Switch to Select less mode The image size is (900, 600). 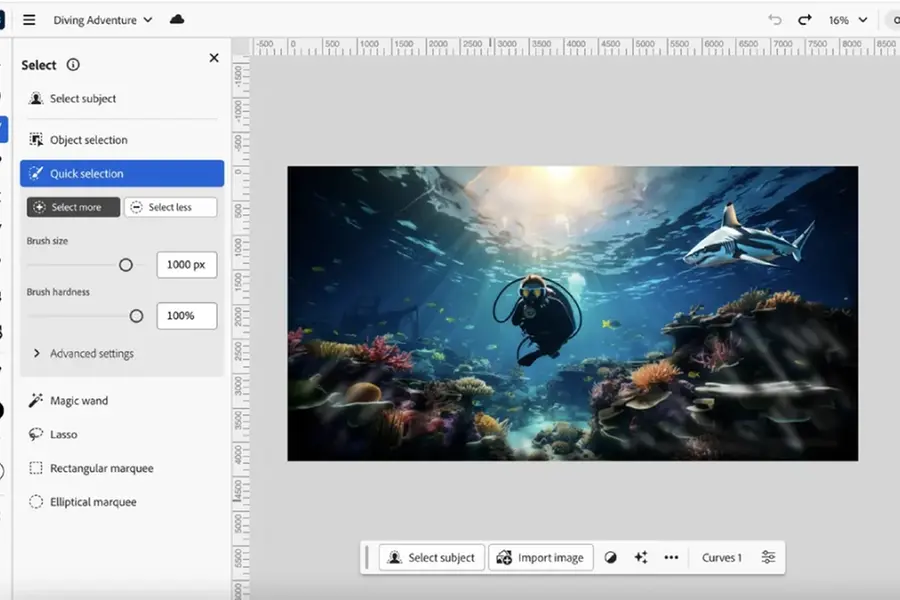tap(170, 207)
